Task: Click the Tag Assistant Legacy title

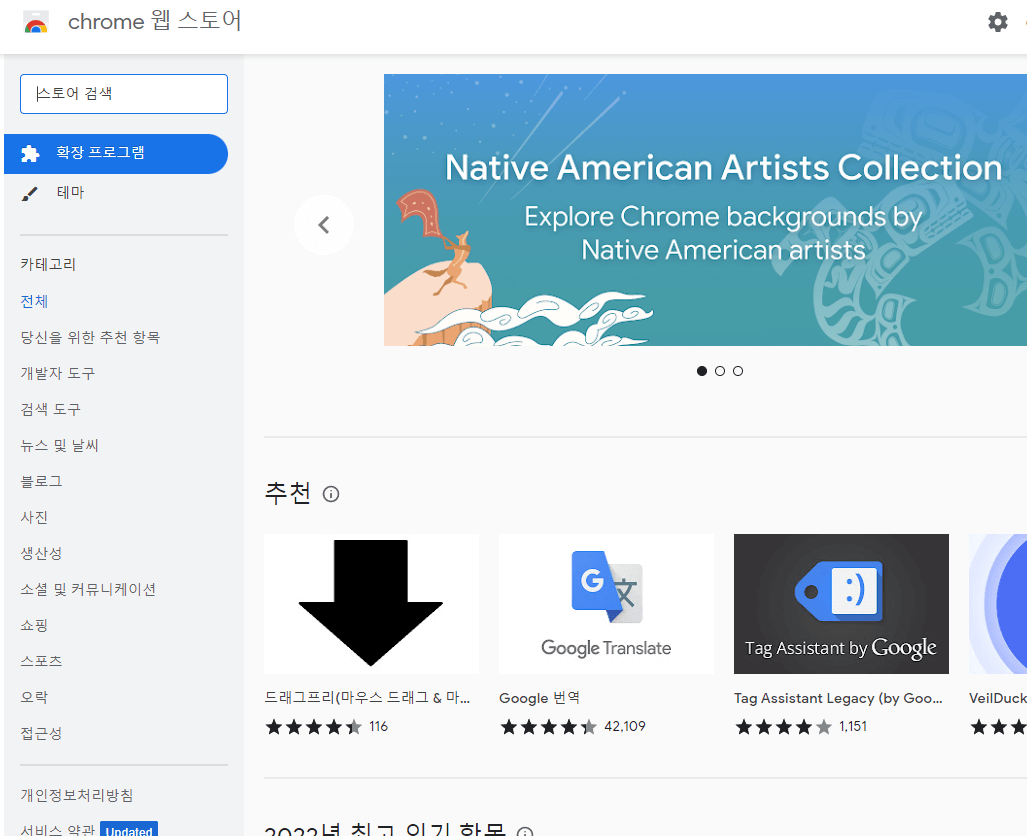Action: pos(838,698)
